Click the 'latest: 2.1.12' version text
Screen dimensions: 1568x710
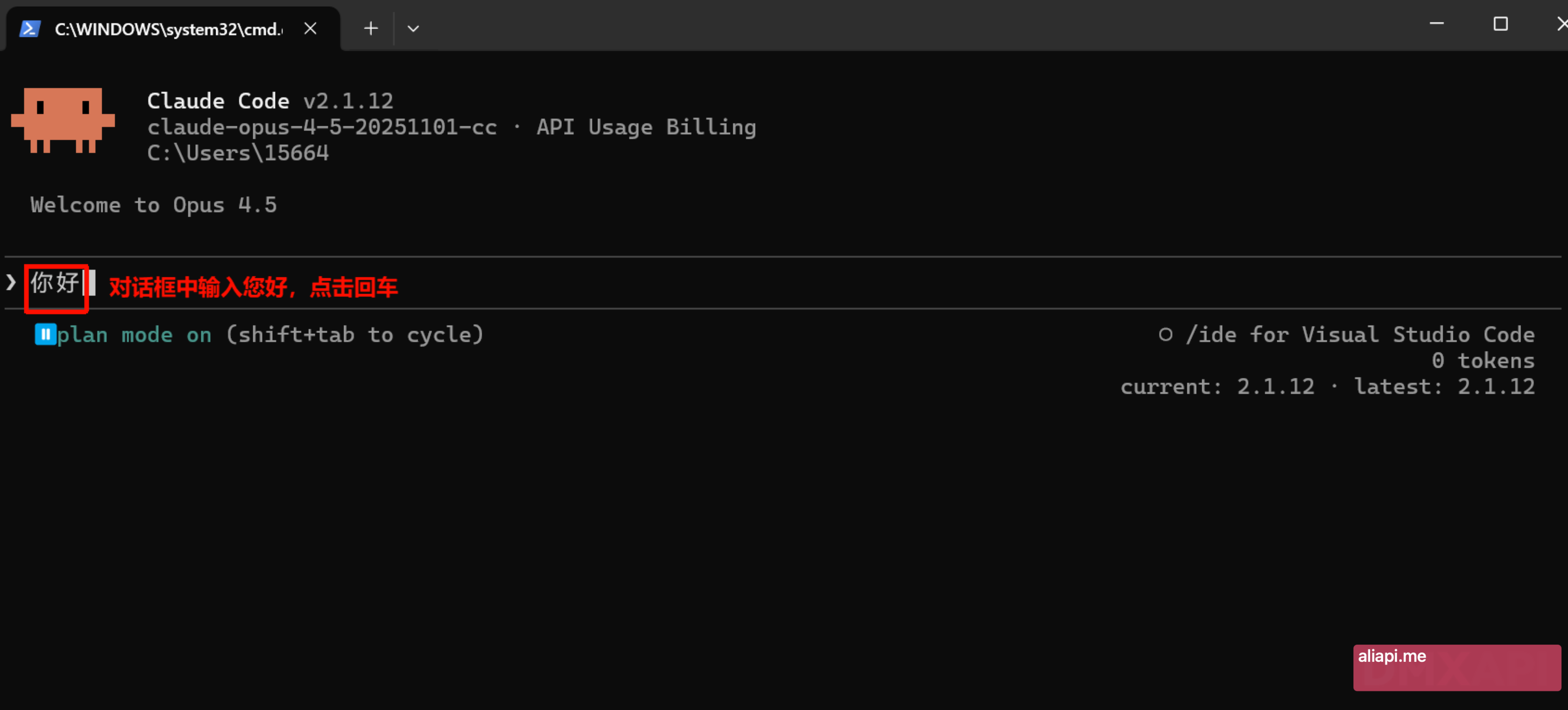(1445, 387)
